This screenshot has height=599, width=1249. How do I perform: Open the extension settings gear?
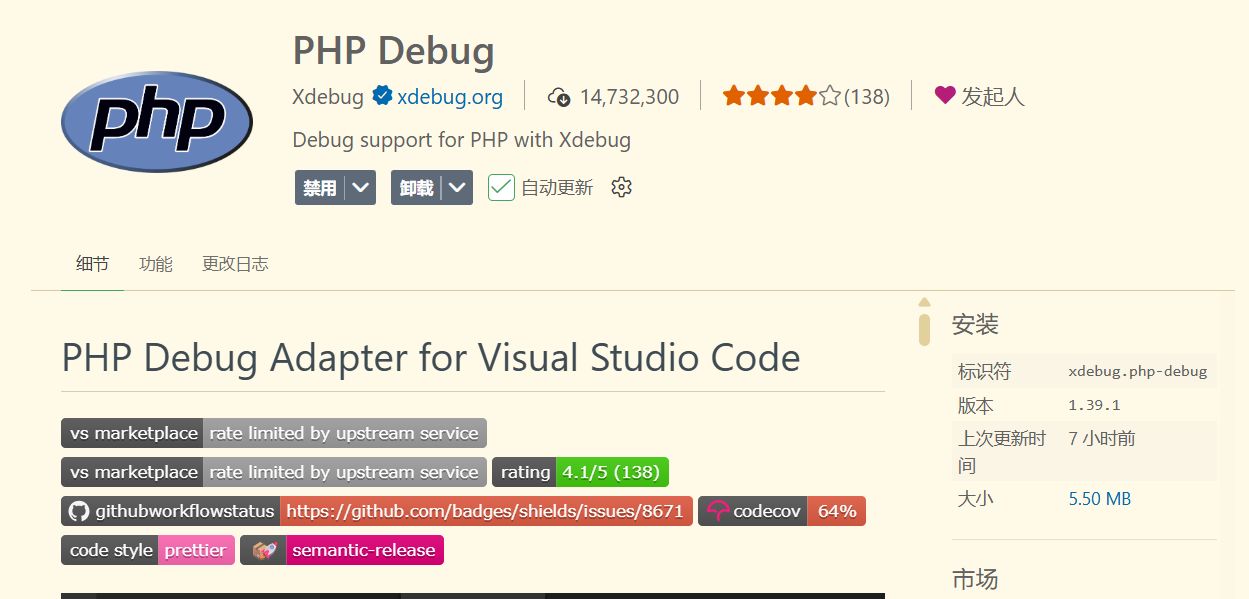click(x=621, y=187)
